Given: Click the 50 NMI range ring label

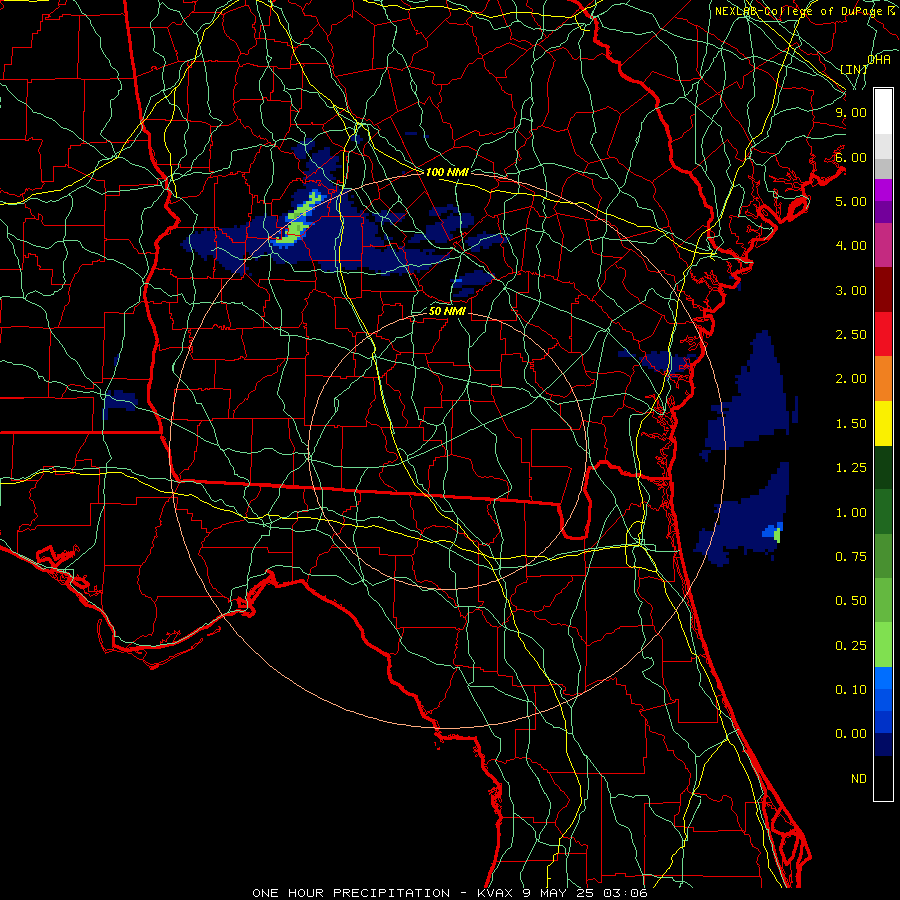Looking at the screenshot, I should pos(447,312).
